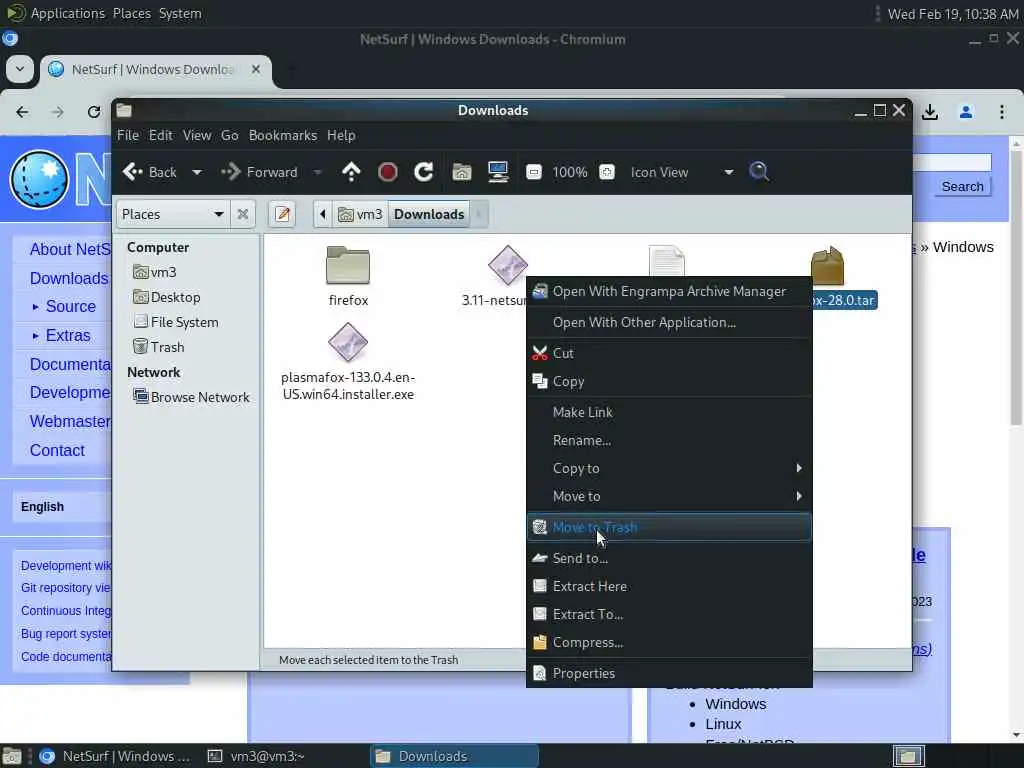Select the tar archive package icon
Screen dimensions: 1024x768
tap(827, 266)
